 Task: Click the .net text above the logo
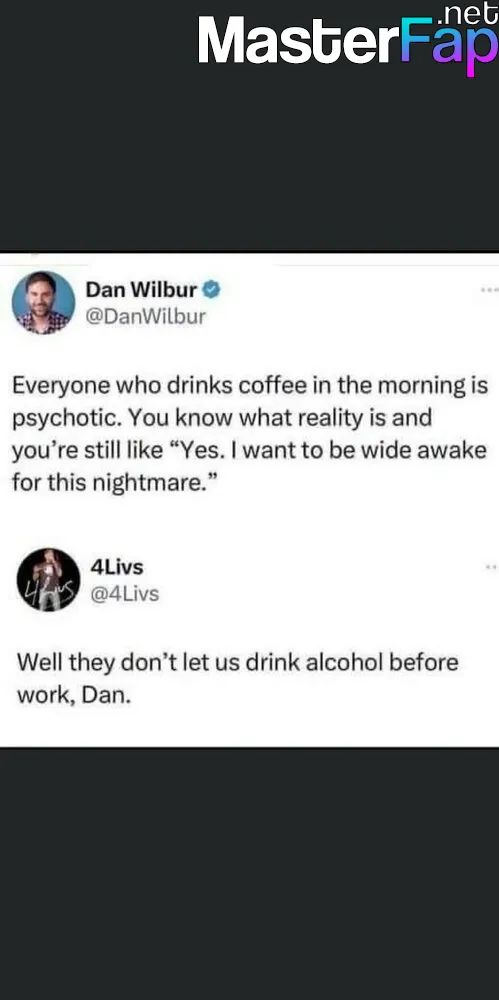coord(469,13)
